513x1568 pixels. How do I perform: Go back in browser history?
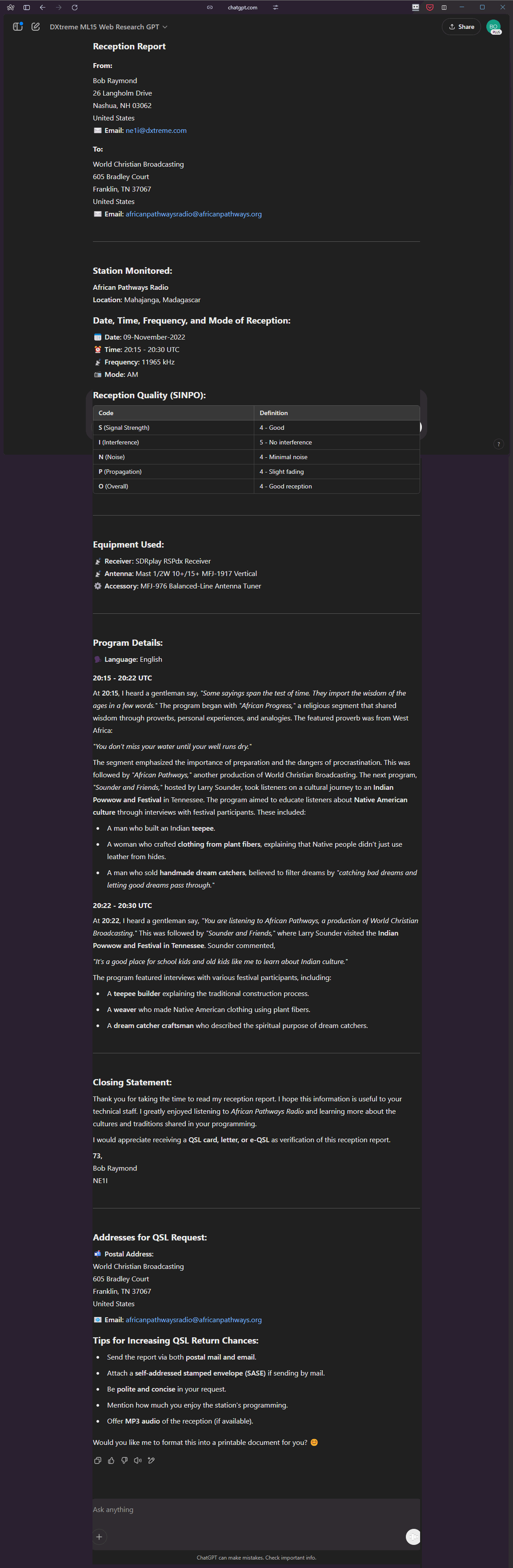point(43,7)
